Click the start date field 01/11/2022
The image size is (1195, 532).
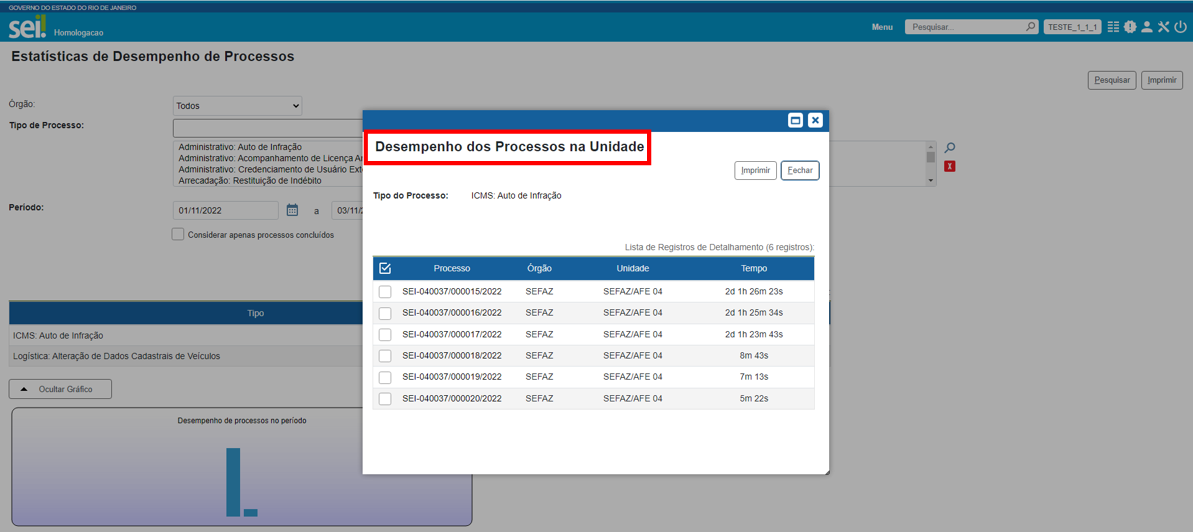coord(225,211)
